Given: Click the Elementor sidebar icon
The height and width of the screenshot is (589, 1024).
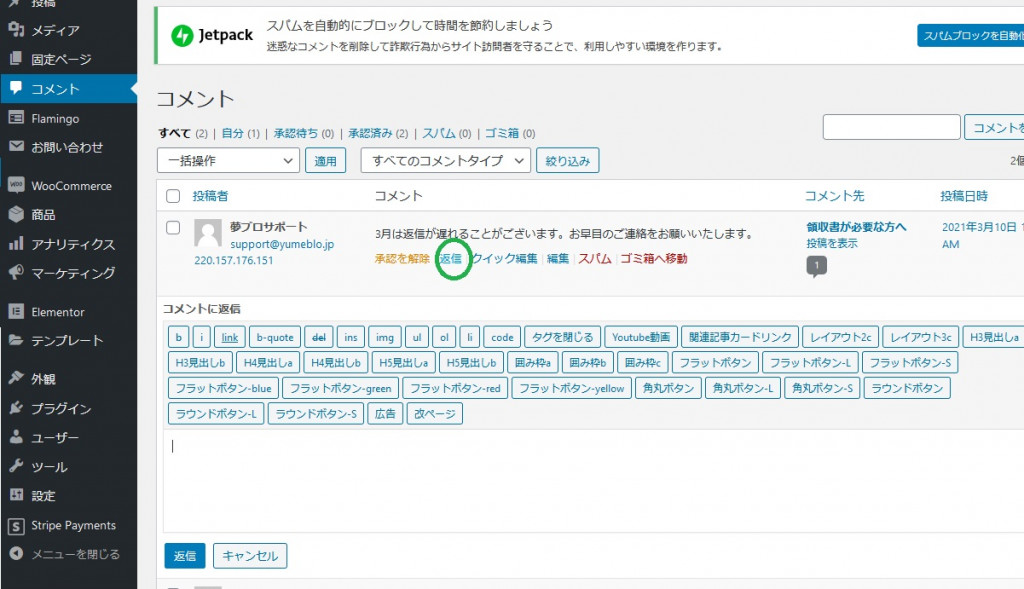Looking at the screenshot, I should click(16, 311).
